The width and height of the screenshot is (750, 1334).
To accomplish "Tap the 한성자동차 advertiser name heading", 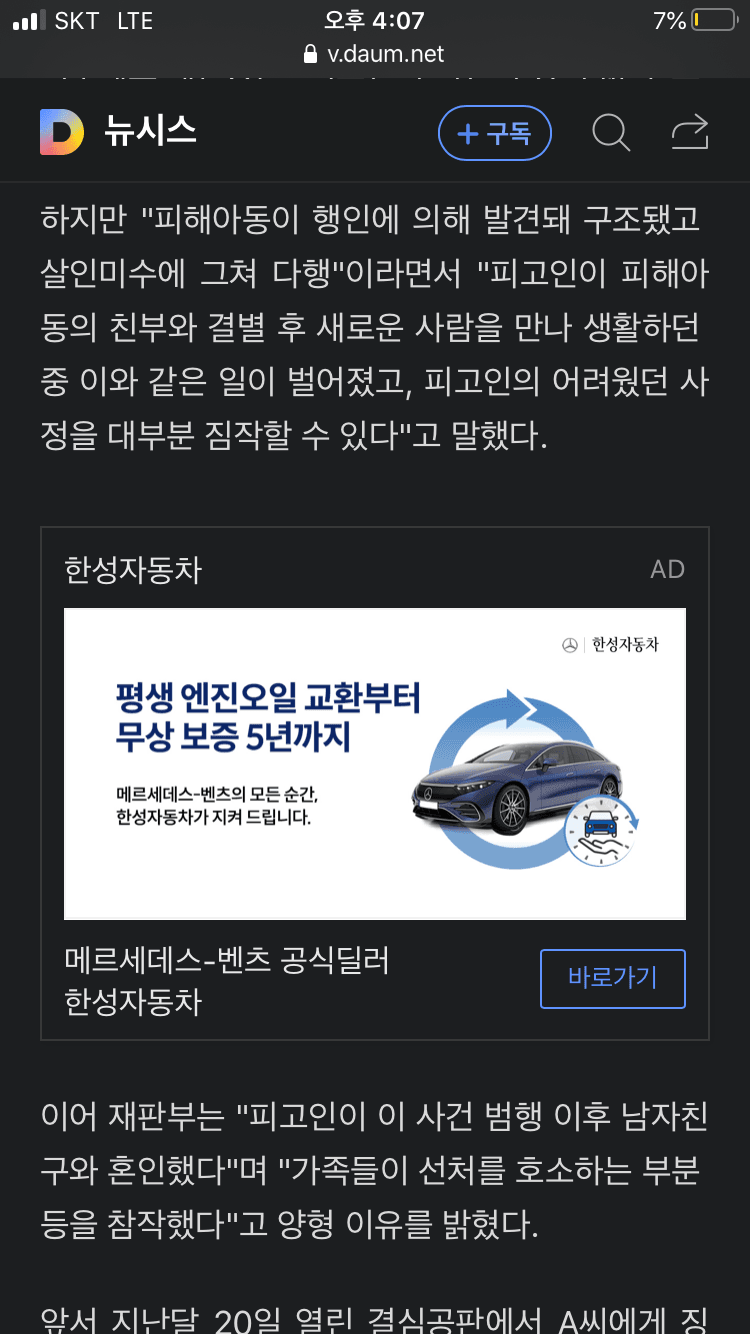I will pyautogui.click(x=133, y=570).
